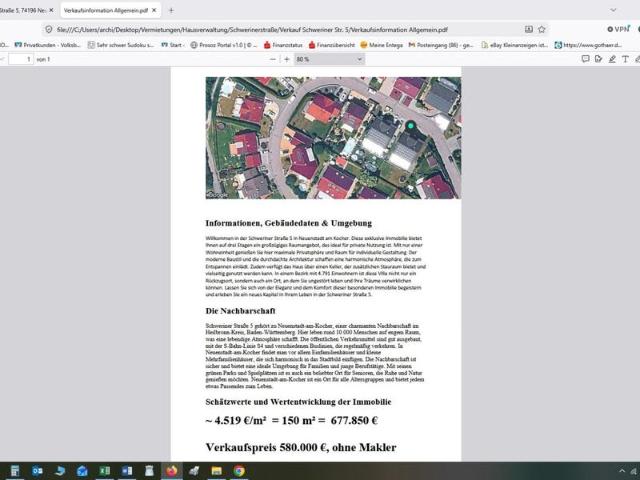Open the eBay Kleinanzeigen bookmark
The width and height of the screenshot is (640, 480).
515,45
